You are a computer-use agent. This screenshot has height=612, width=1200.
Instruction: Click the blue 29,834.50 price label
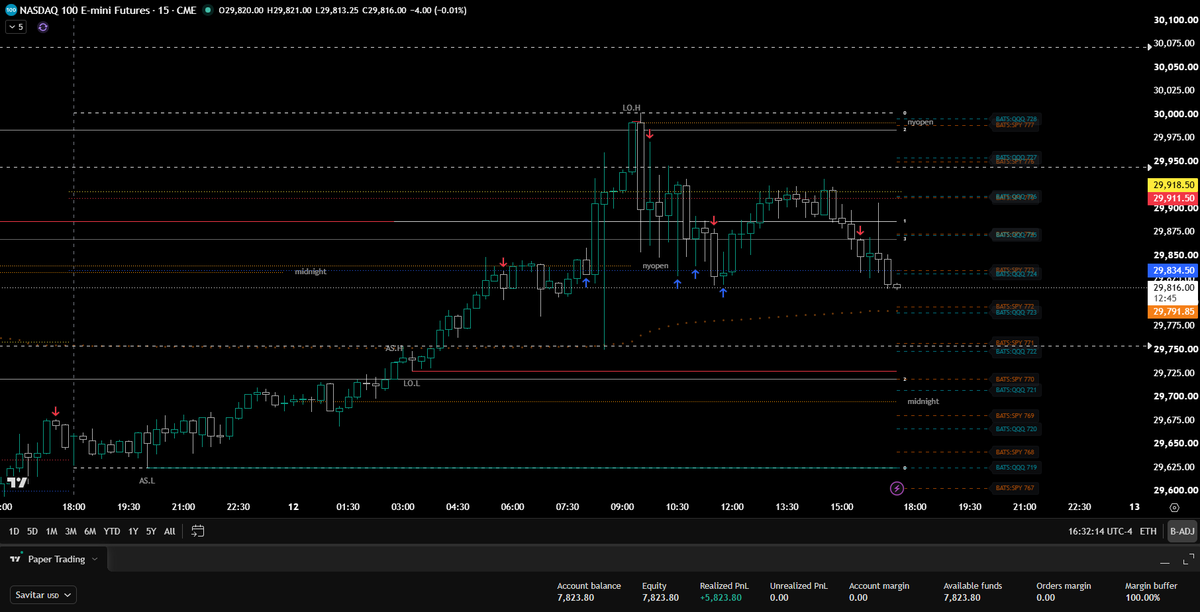[1172, 270]
